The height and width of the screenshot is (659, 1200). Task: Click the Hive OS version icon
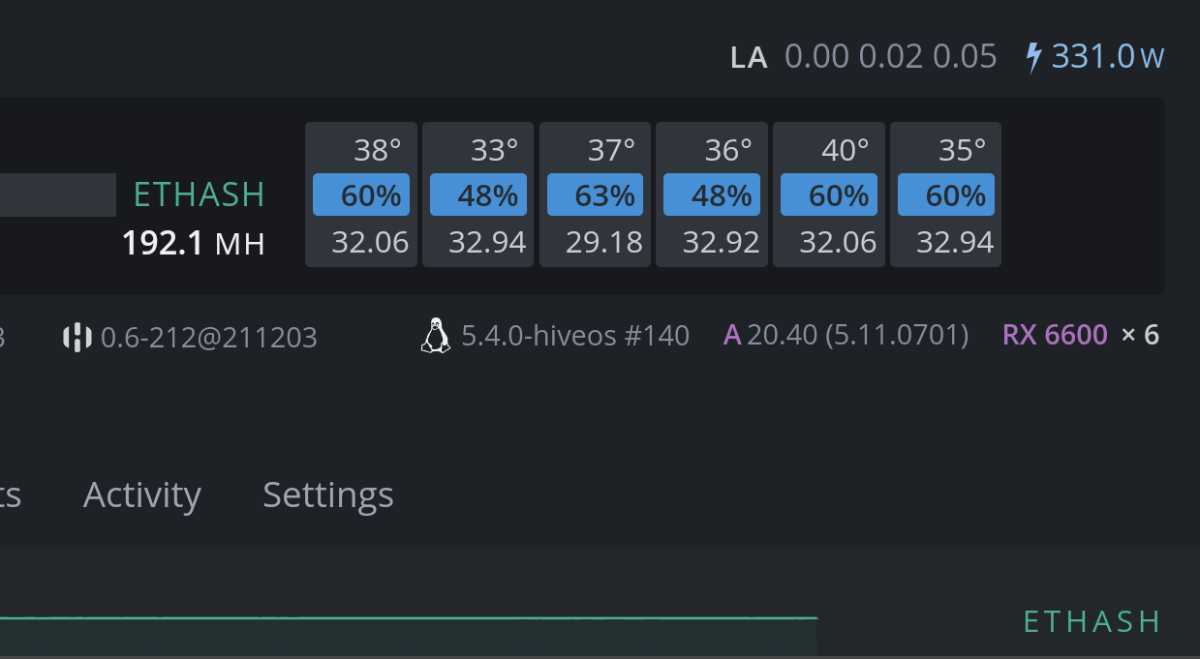[77, 337]
